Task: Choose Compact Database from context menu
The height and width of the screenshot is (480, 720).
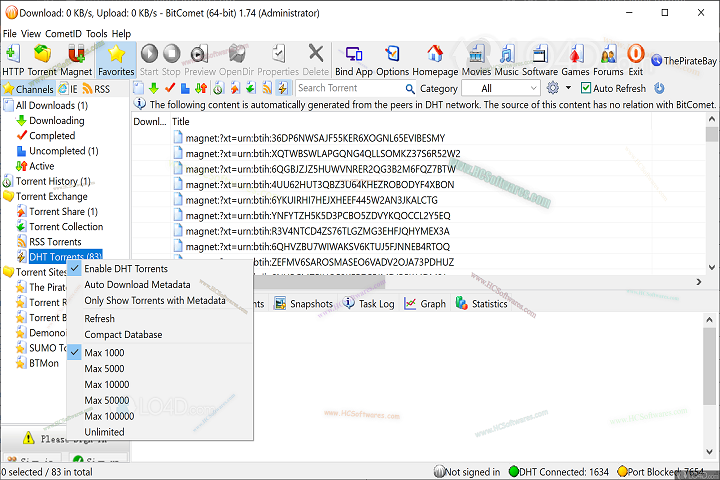Action: coord(160,335)
